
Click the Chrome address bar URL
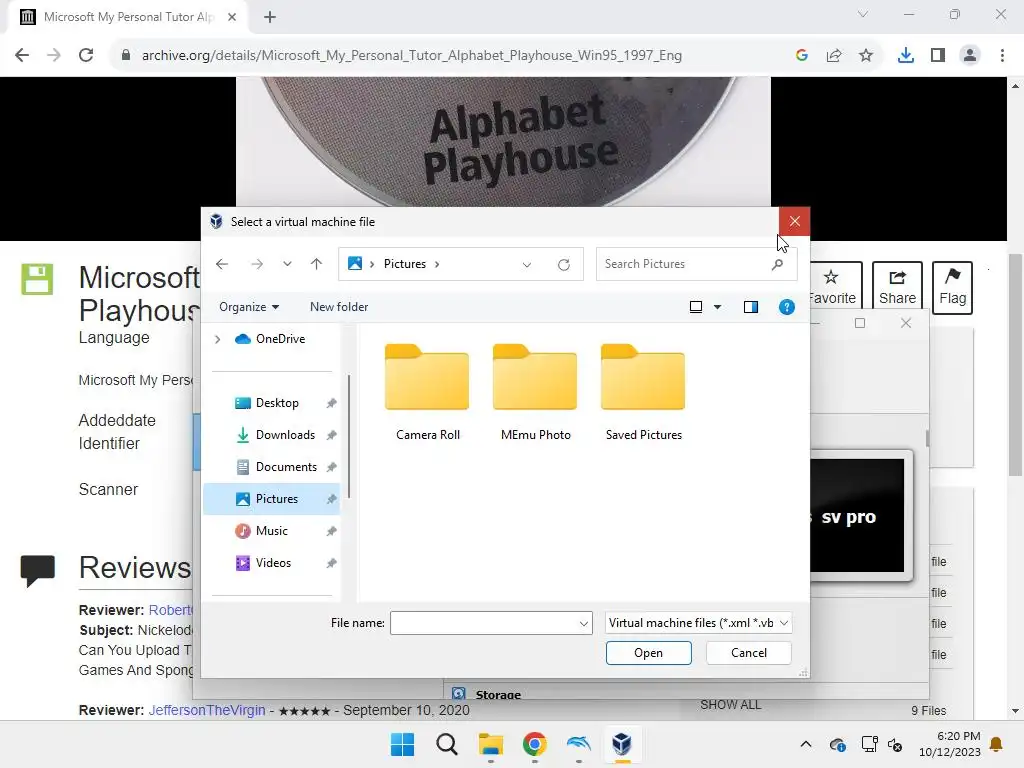coord(411,56)
